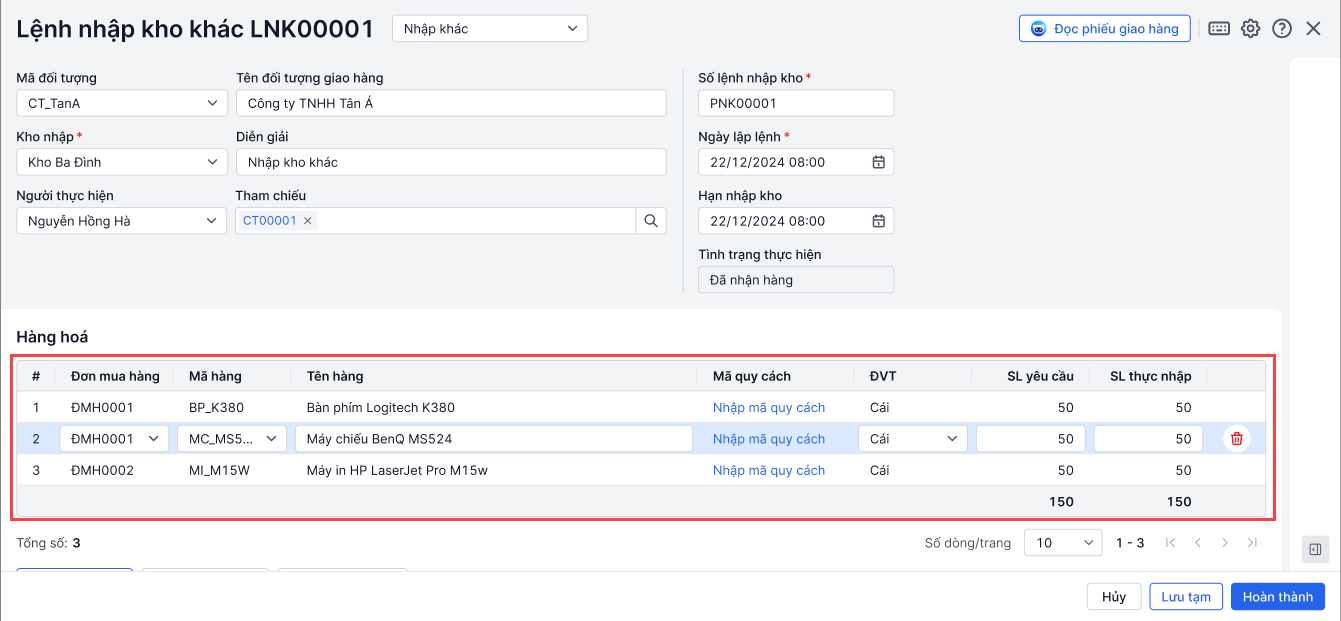Toggle the right side panel collapse icon
This screenshot has height=621, width=1341.
point(1315,549)
